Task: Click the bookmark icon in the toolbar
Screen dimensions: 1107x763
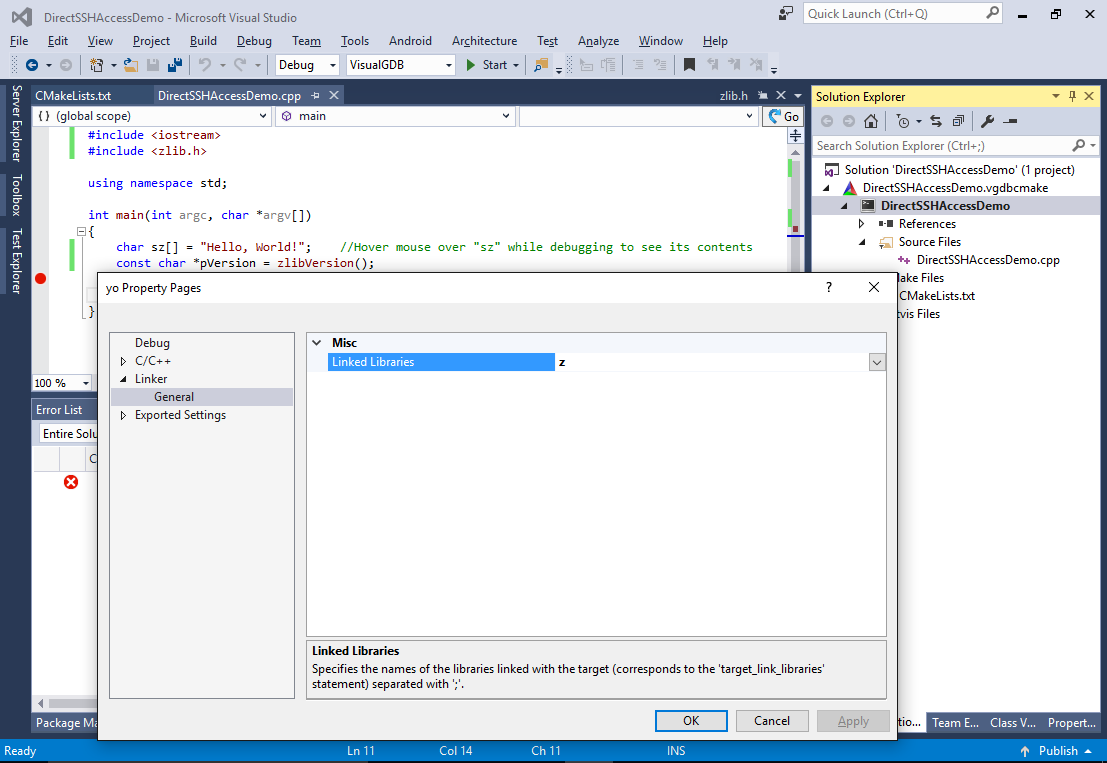Action: [x=689, y=65]
